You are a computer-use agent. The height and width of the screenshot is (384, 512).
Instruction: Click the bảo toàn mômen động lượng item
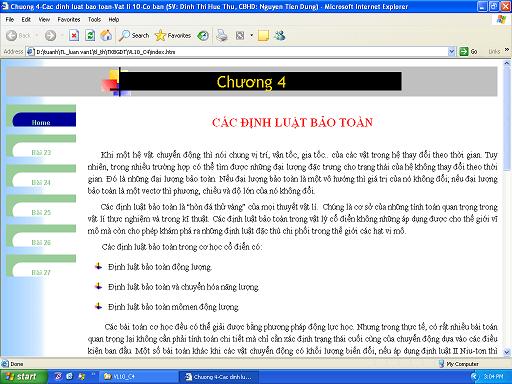(173, 307)
